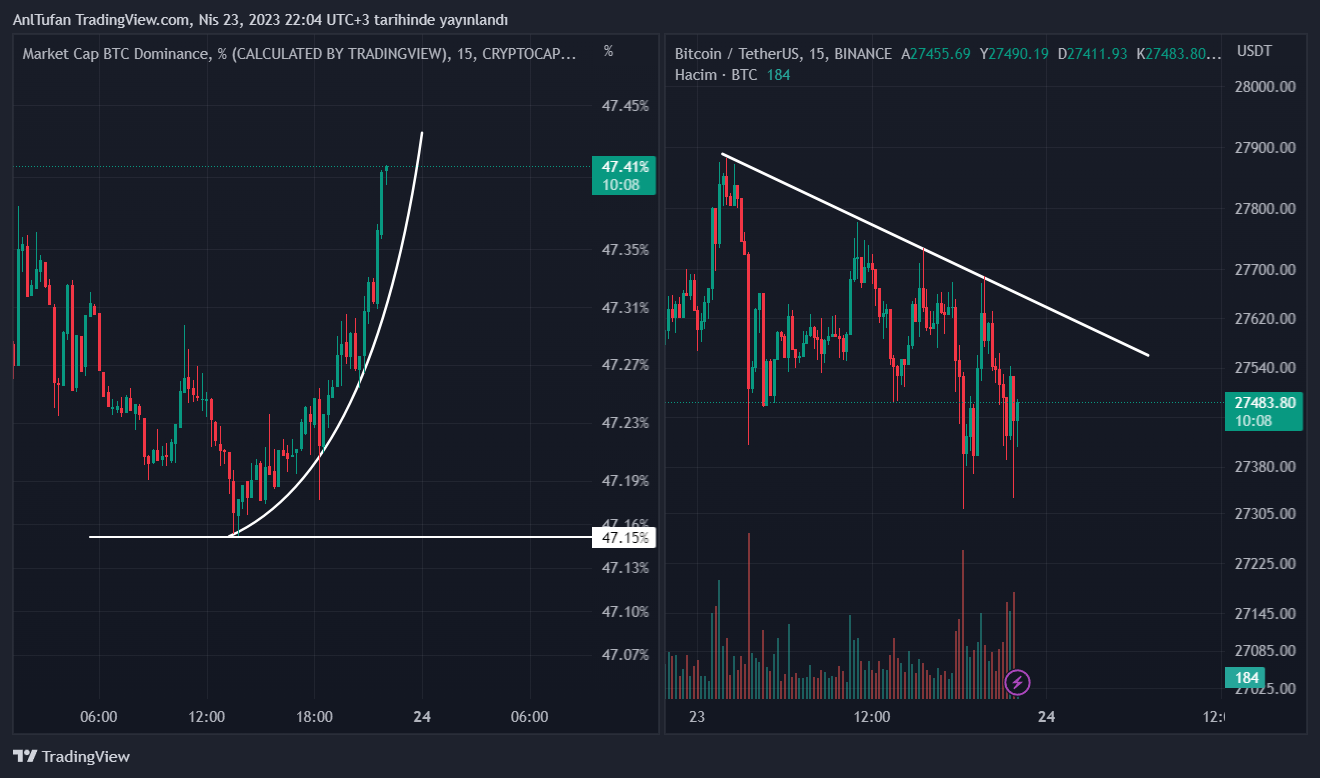Click the 18:00 time label on left chart

point(314,717)
